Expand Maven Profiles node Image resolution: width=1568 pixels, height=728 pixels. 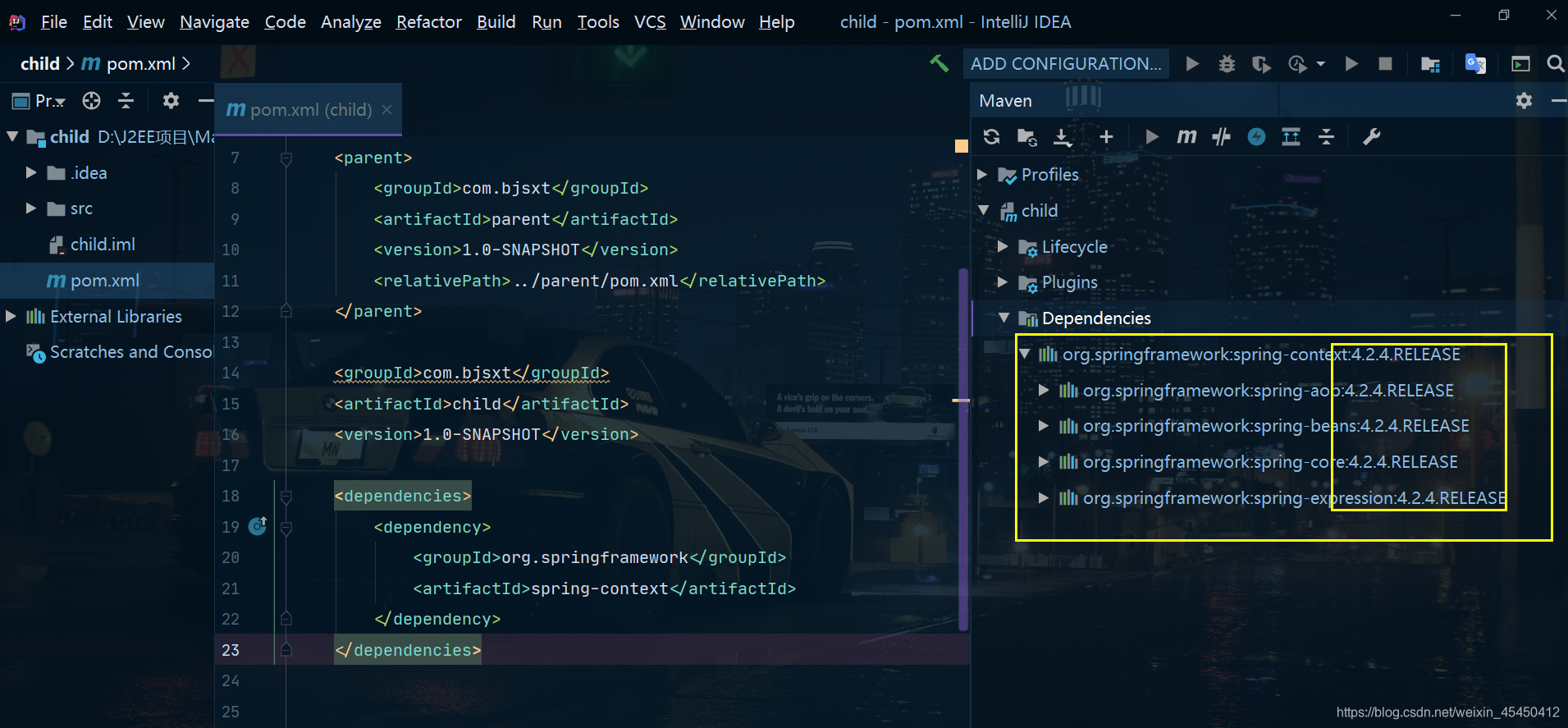click(x=982, y=174)
